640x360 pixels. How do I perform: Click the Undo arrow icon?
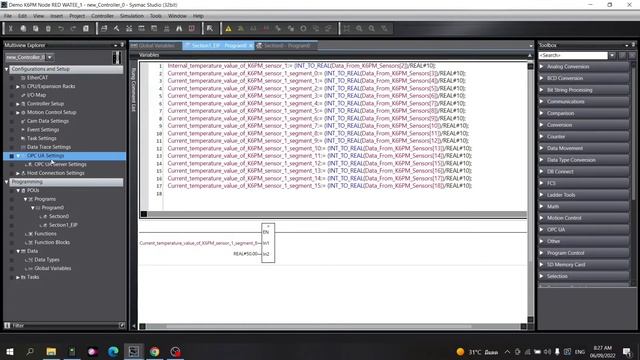coord(61,29)
